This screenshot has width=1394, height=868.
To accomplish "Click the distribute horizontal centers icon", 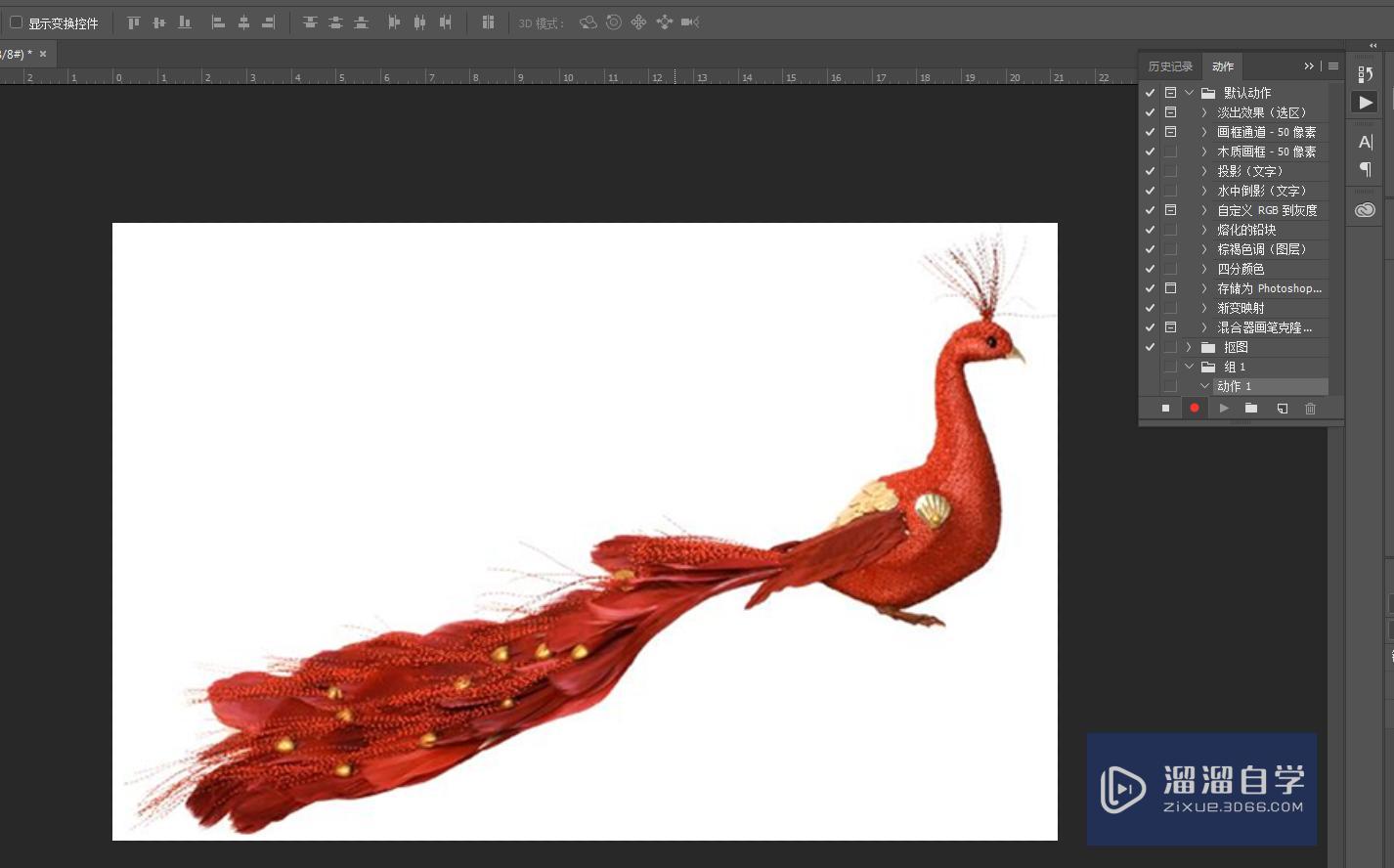I will [419, 22].
